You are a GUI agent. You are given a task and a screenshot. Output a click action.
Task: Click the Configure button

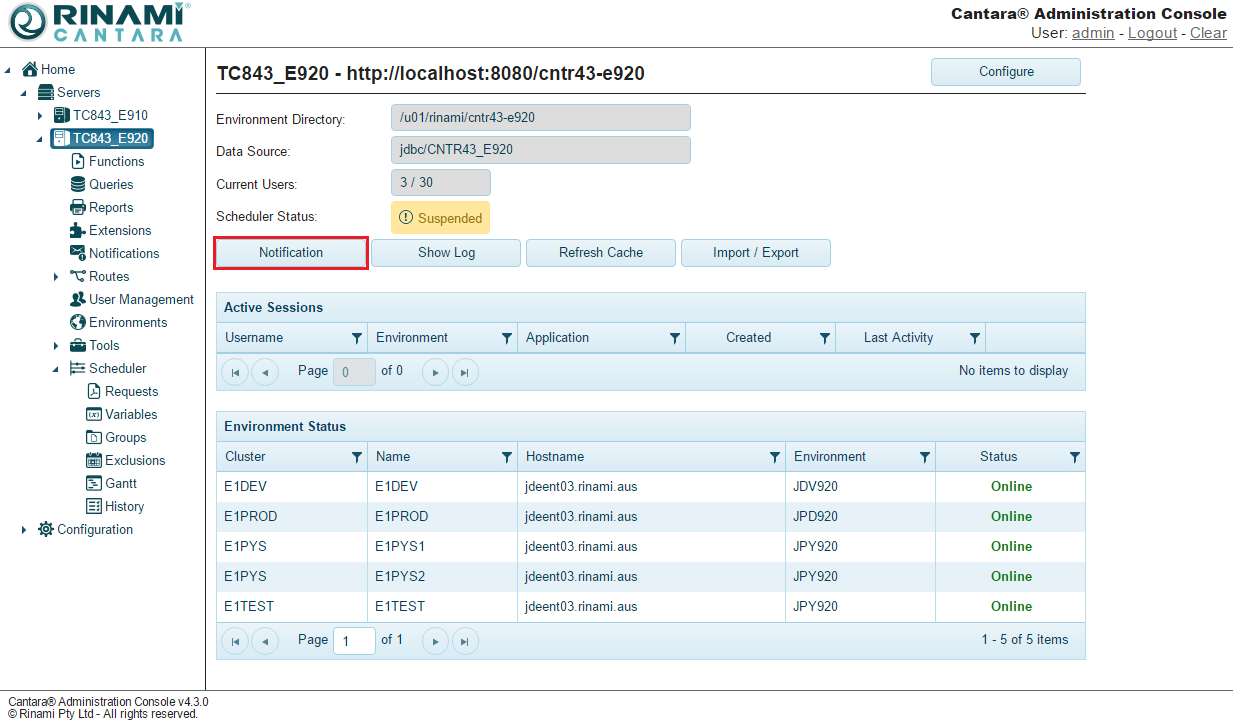[1006, 72]
